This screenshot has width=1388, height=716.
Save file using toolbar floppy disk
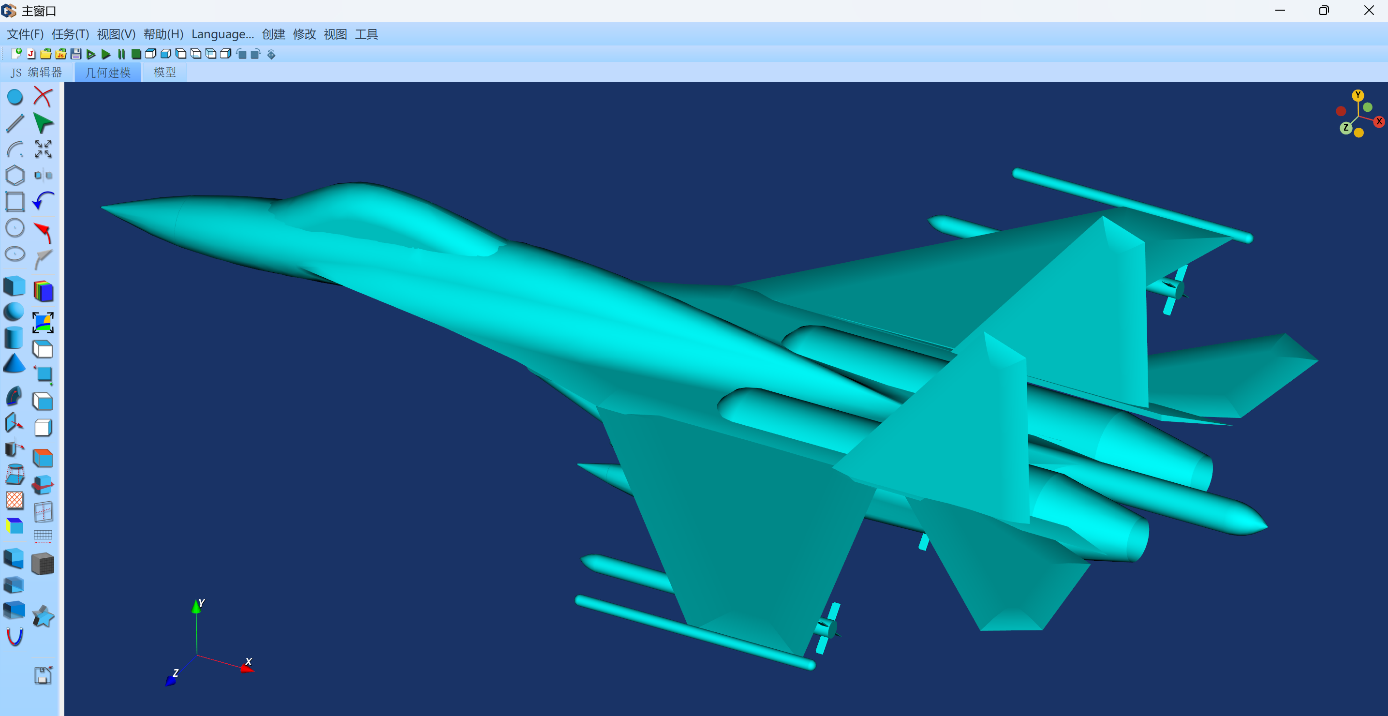tap(76, 54)
